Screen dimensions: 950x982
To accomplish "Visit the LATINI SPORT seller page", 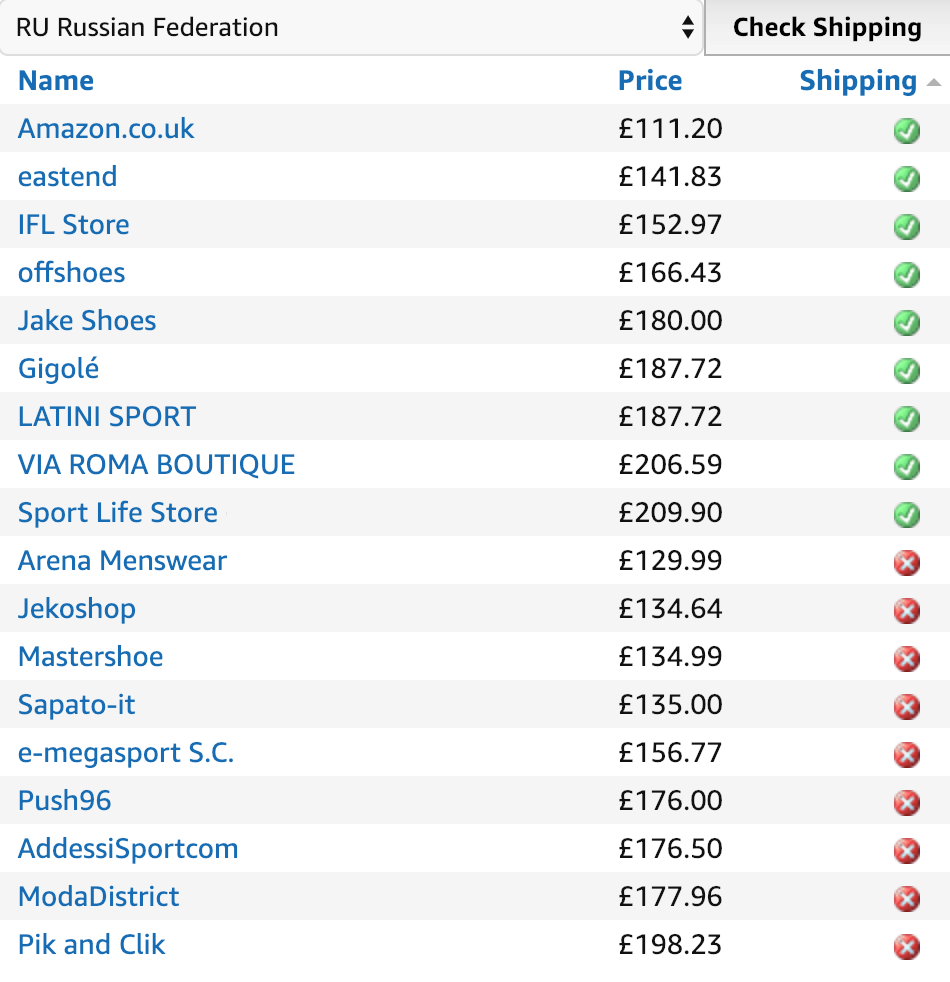I will (x=107, y=417).
